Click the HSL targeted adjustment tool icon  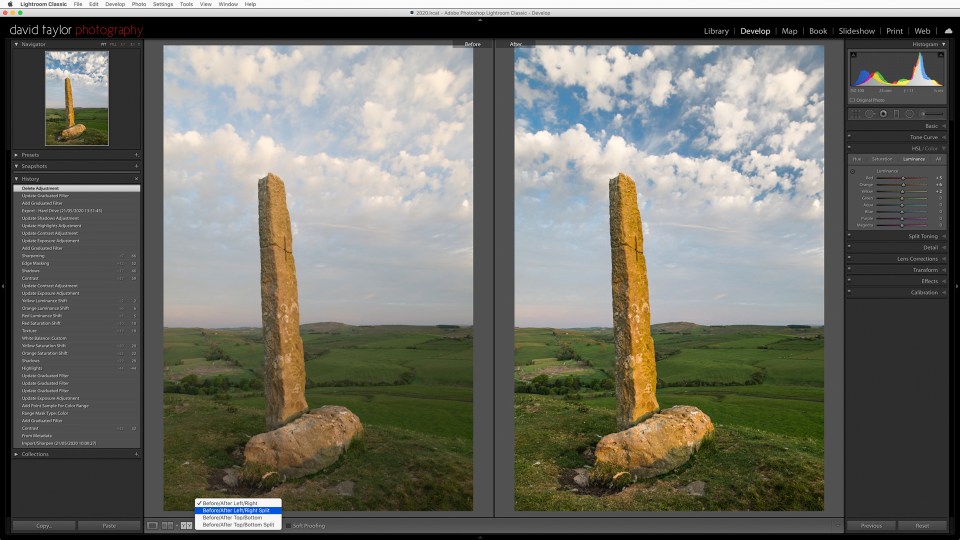click(853, 171)
